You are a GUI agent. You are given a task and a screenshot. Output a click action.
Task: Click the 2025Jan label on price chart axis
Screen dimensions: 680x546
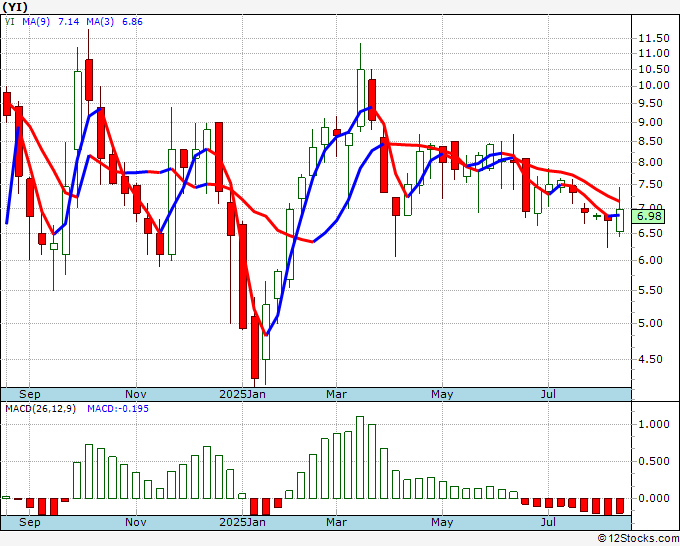coord(242,394)
